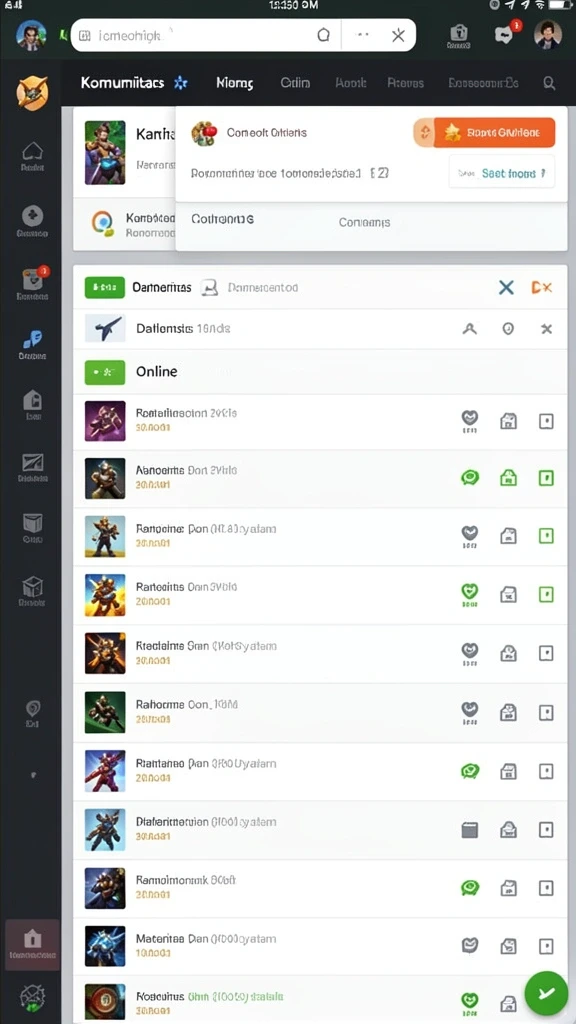Open the user profile avatar at top right
576x1024 pixels.
(x=547, y=34)
